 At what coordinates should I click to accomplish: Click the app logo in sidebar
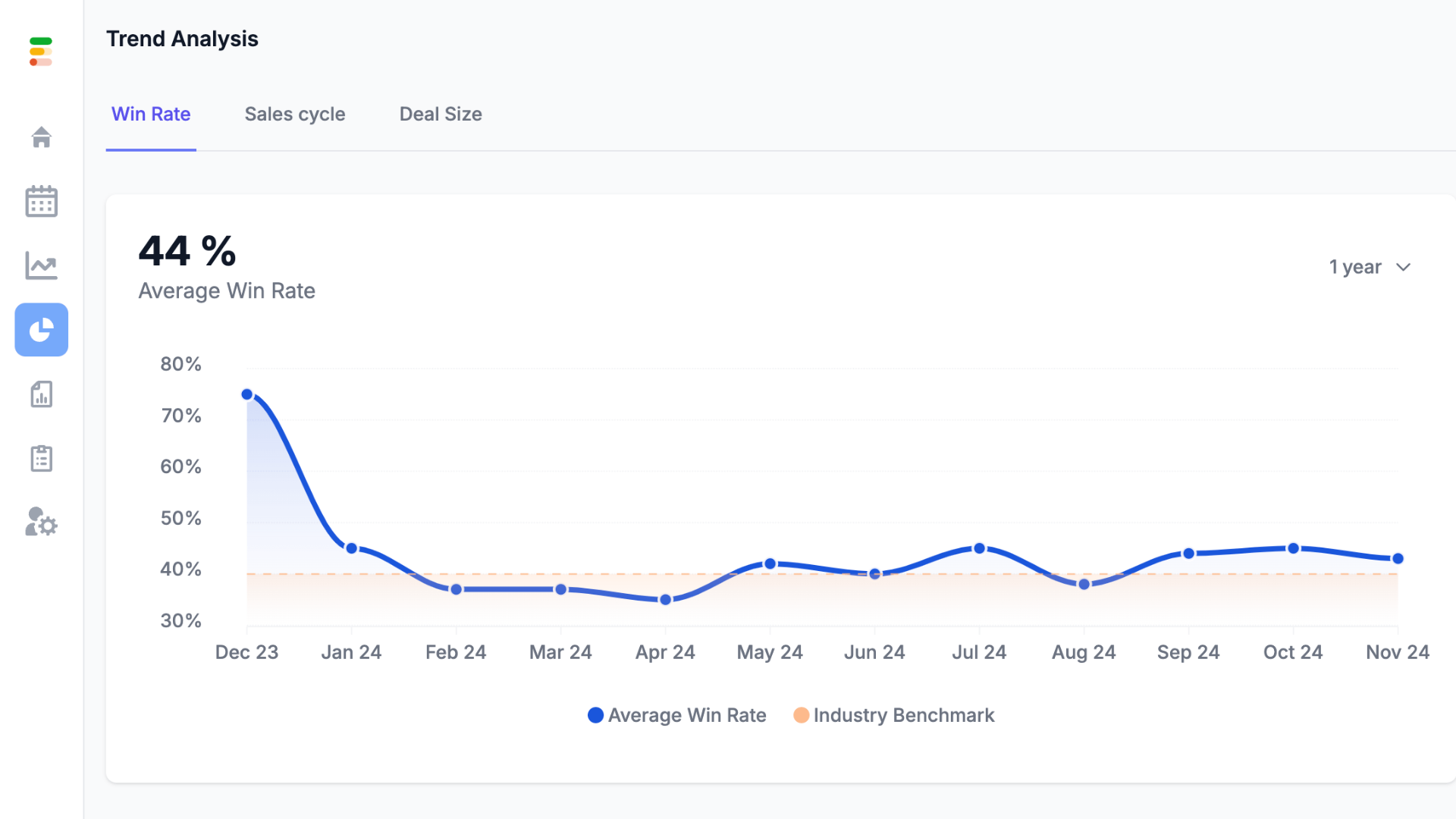coord(41,52)
